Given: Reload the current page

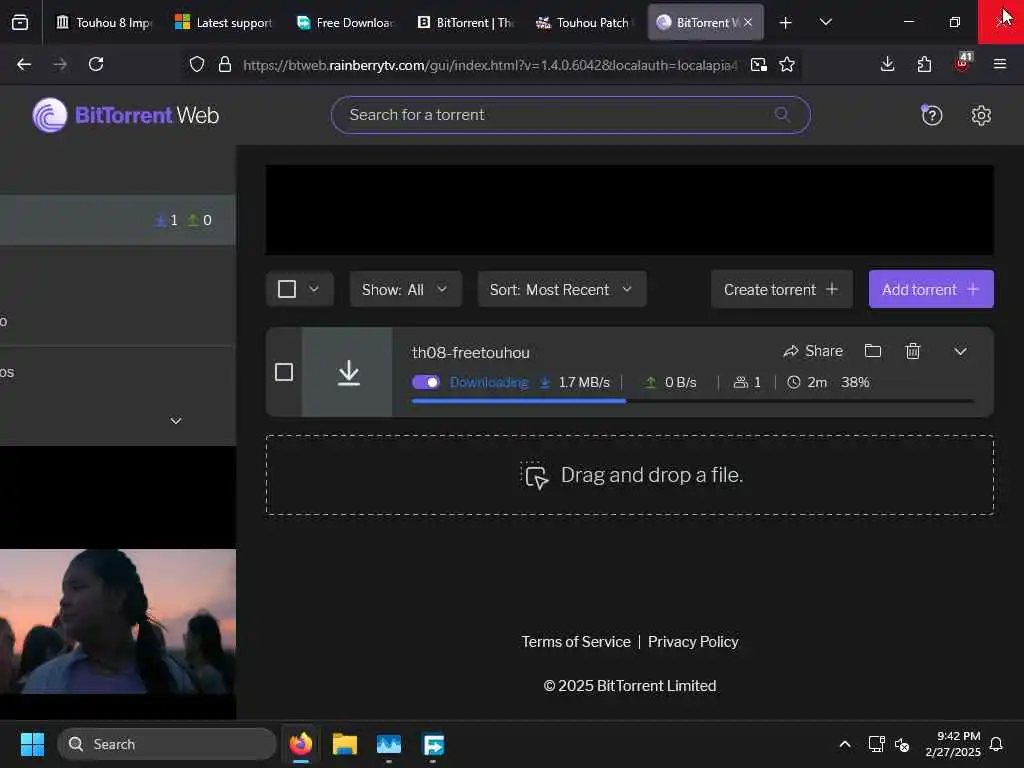Looking at the screenshot, I should point(96,64).
